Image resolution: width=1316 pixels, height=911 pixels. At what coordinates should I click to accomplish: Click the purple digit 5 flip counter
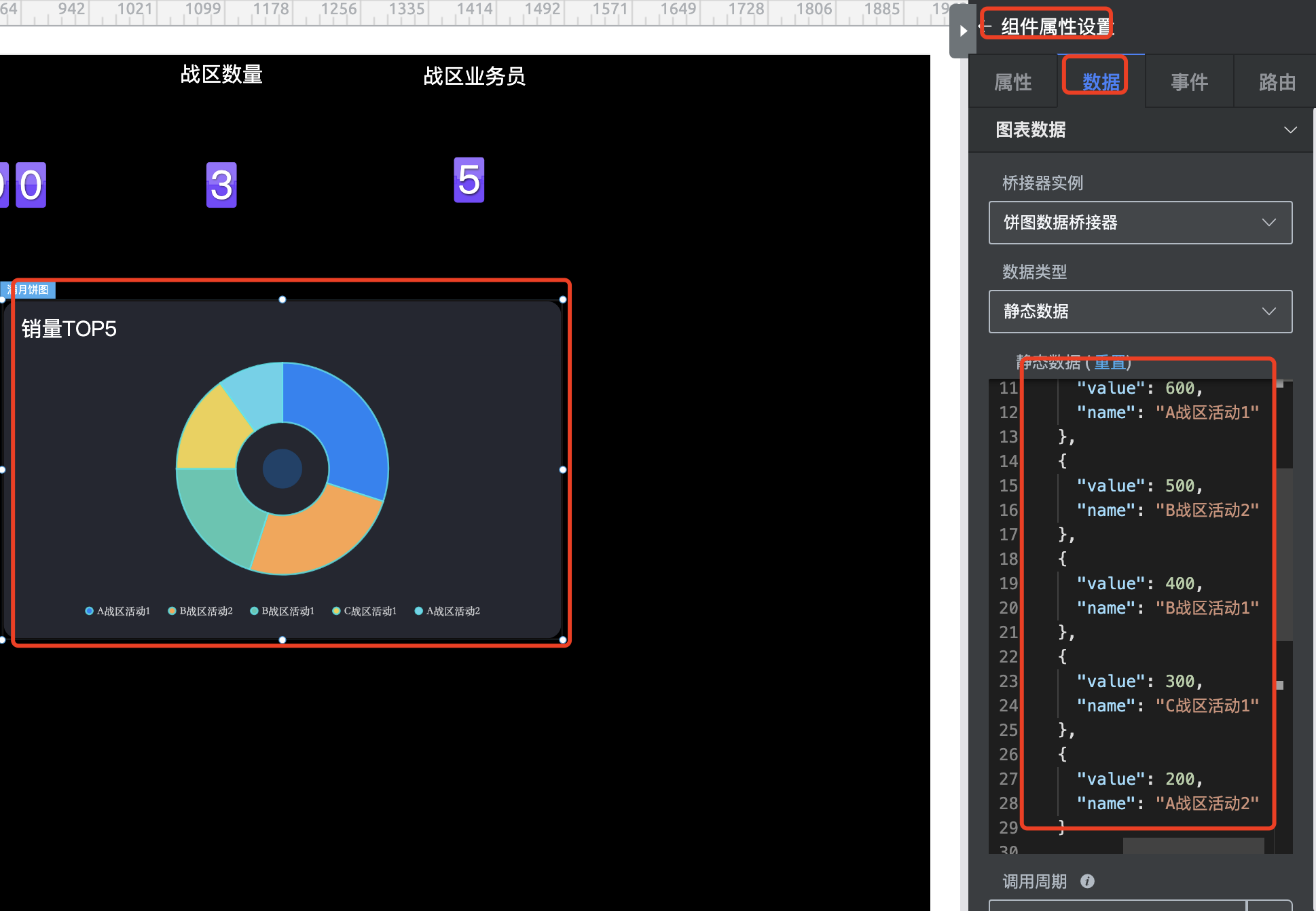[x=469, y=180]
